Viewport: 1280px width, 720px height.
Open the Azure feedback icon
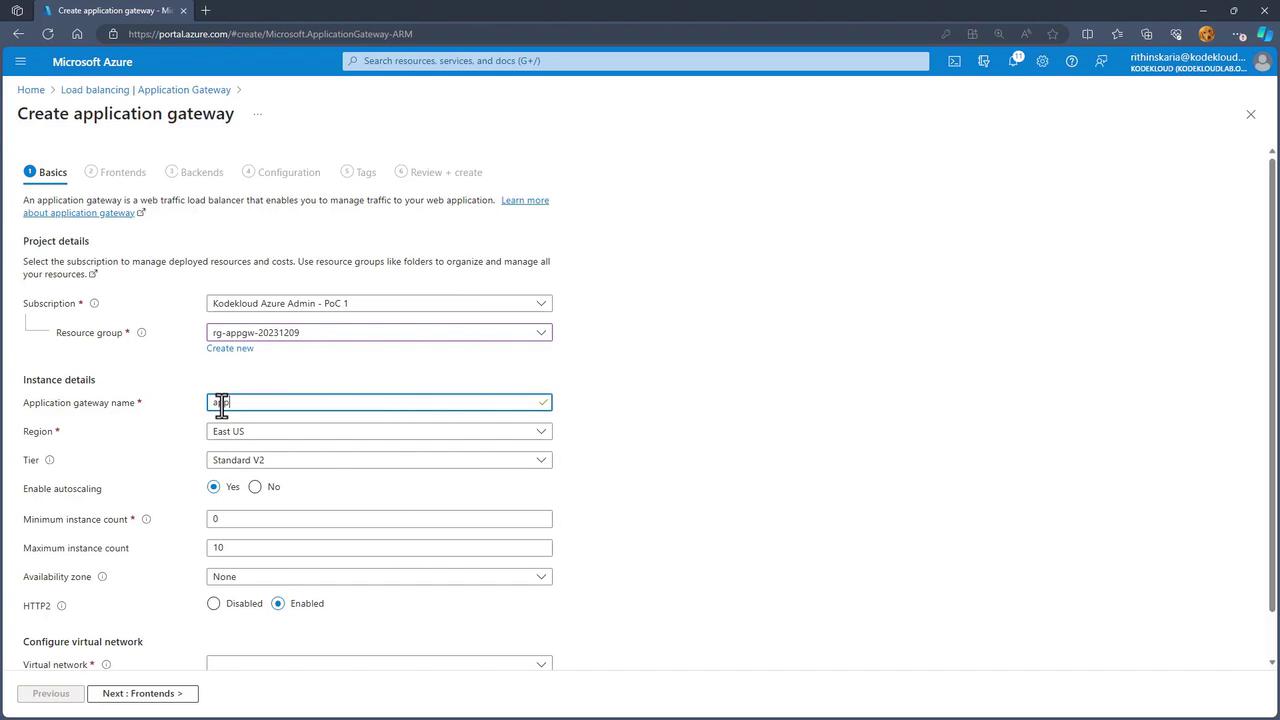[1101, 61]
